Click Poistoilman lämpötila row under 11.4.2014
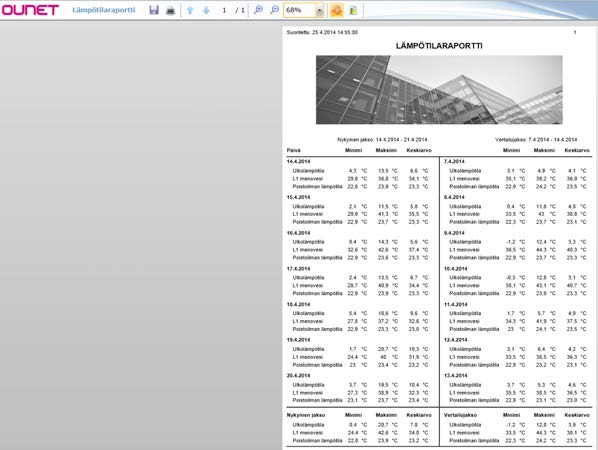 click(518, 329)
